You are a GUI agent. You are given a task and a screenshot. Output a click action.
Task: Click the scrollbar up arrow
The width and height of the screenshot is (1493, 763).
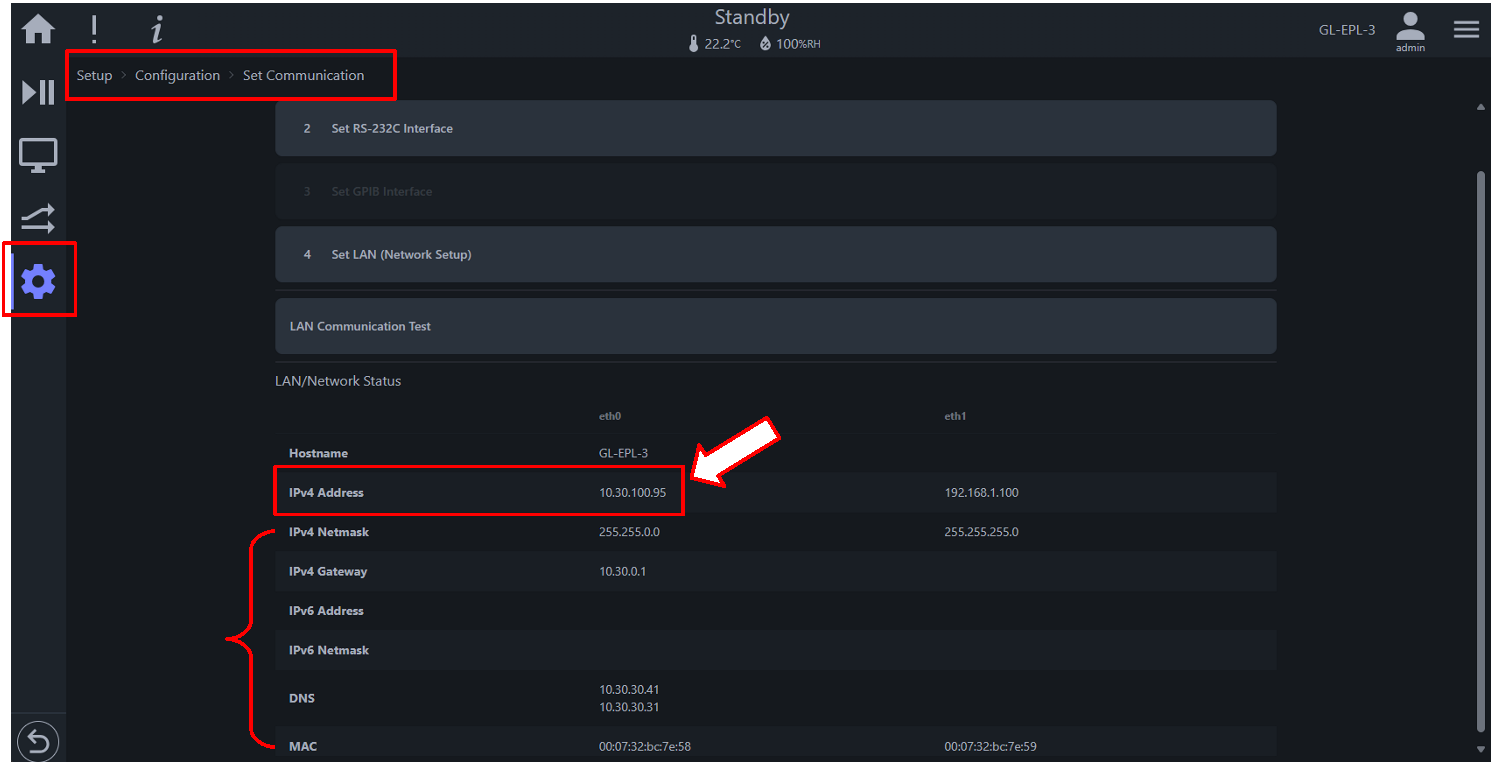point(1481,107)
